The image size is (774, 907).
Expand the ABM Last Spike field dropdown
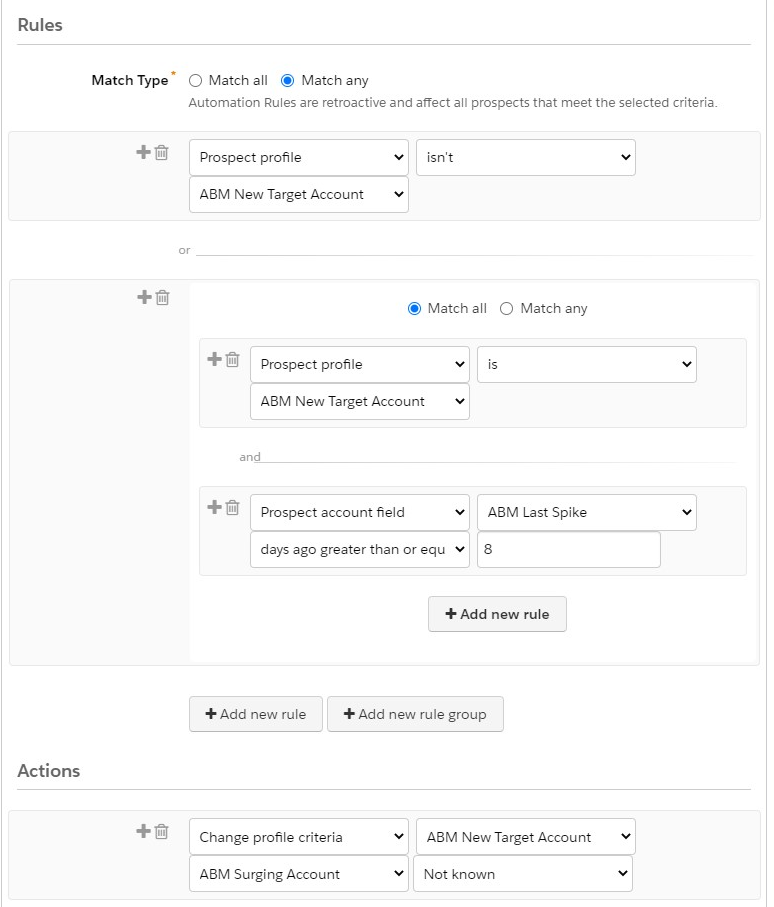586,513
